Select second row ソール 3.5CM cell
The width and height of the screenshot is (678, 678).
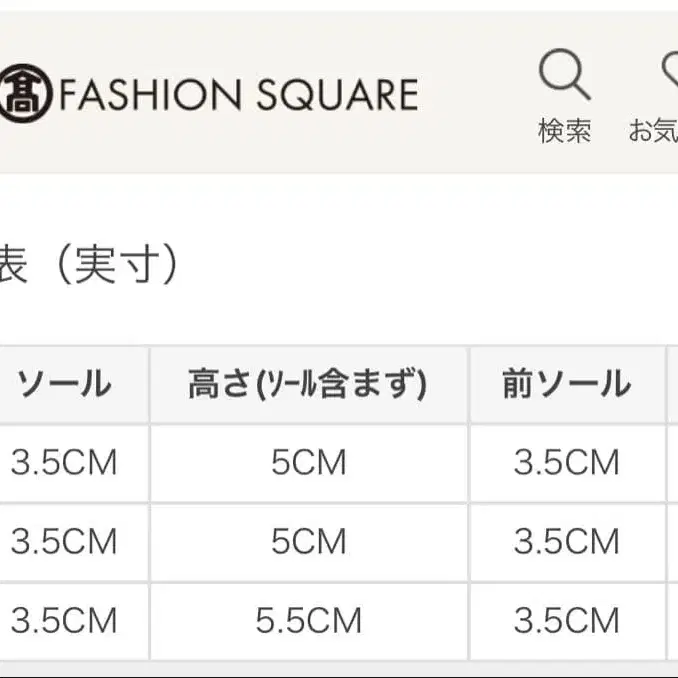64,542
